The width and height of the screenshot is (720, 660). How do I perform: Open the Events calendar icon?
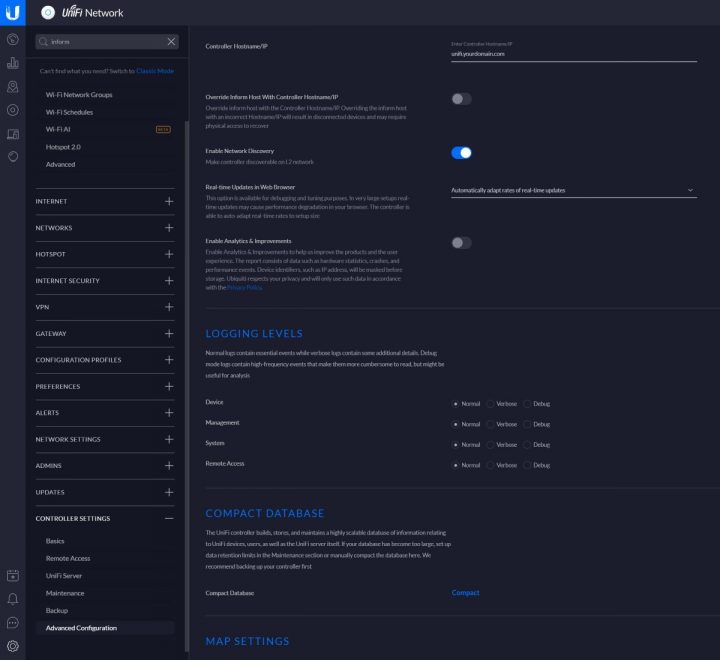(x=12, y=575)
